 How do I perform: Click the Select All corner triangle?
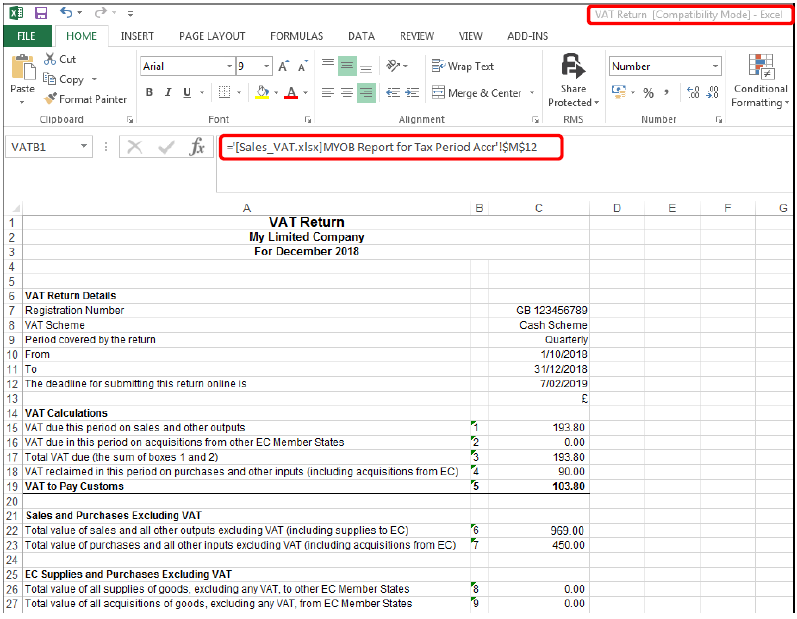[x=16, y=208]
